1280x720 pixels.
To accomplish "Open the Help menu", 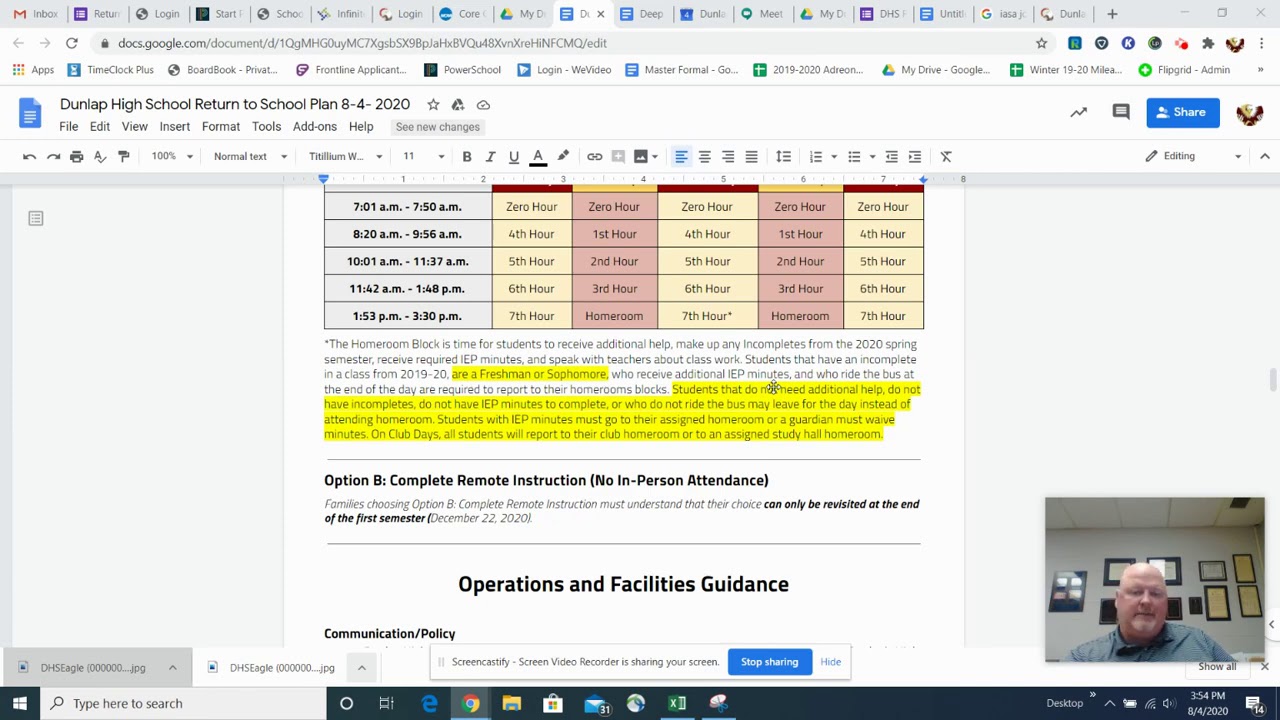I will tap(361, 127).
